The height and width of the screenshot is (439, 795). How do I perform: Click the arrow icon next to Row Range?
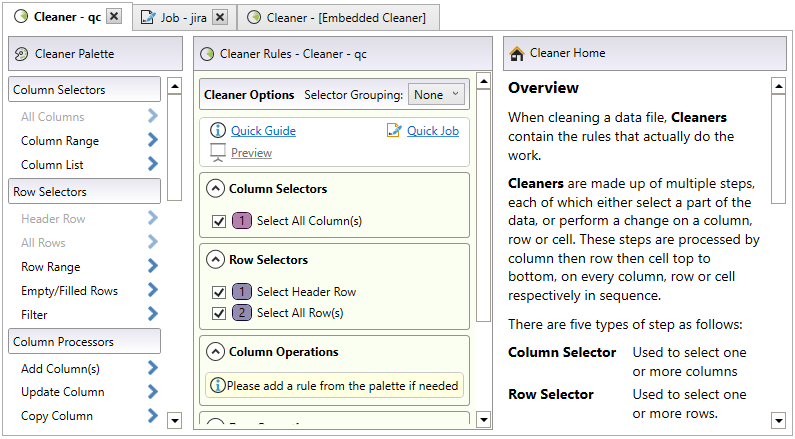click(152, 267)
